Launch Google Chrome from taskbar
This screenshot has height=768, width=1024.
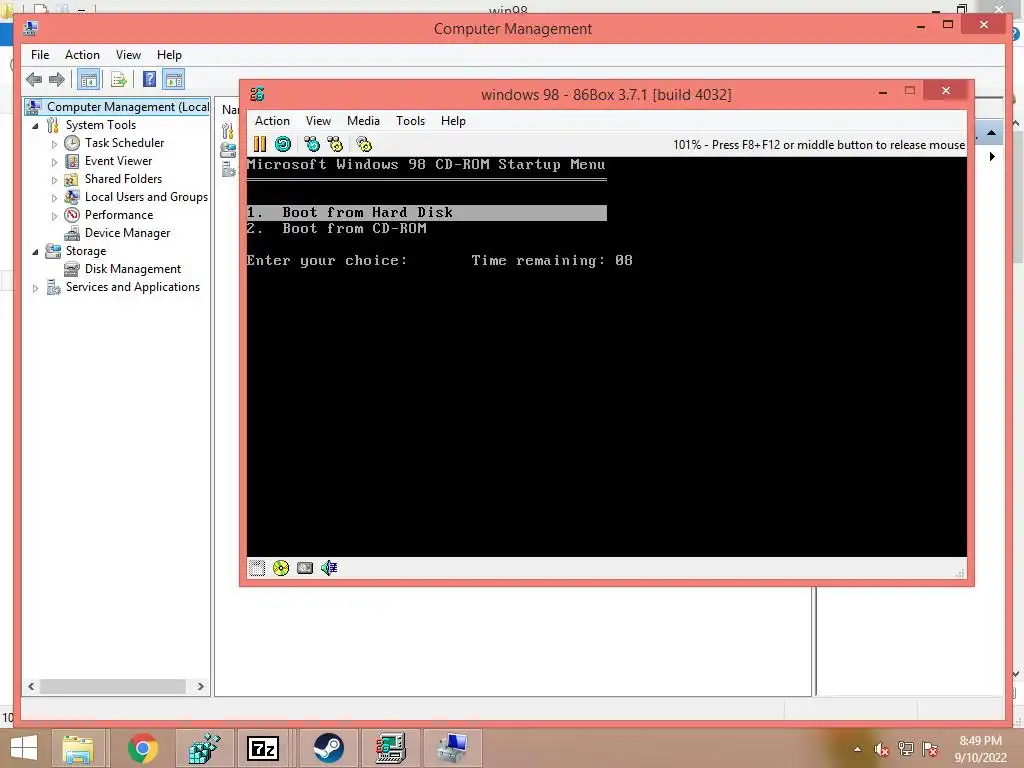142,748
